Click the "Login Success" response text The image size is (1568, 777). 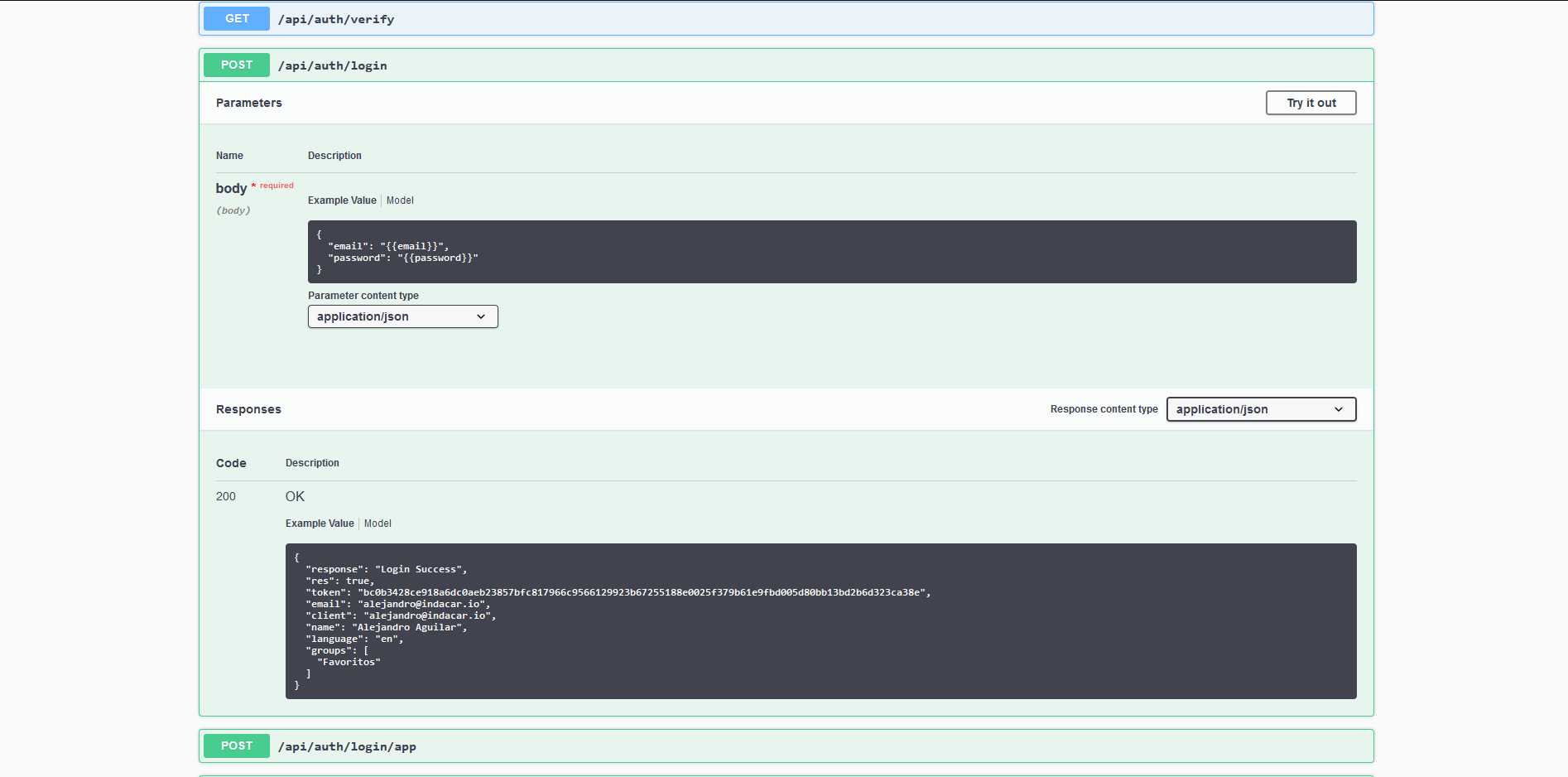pyautogui.click(x=418, y=569)
